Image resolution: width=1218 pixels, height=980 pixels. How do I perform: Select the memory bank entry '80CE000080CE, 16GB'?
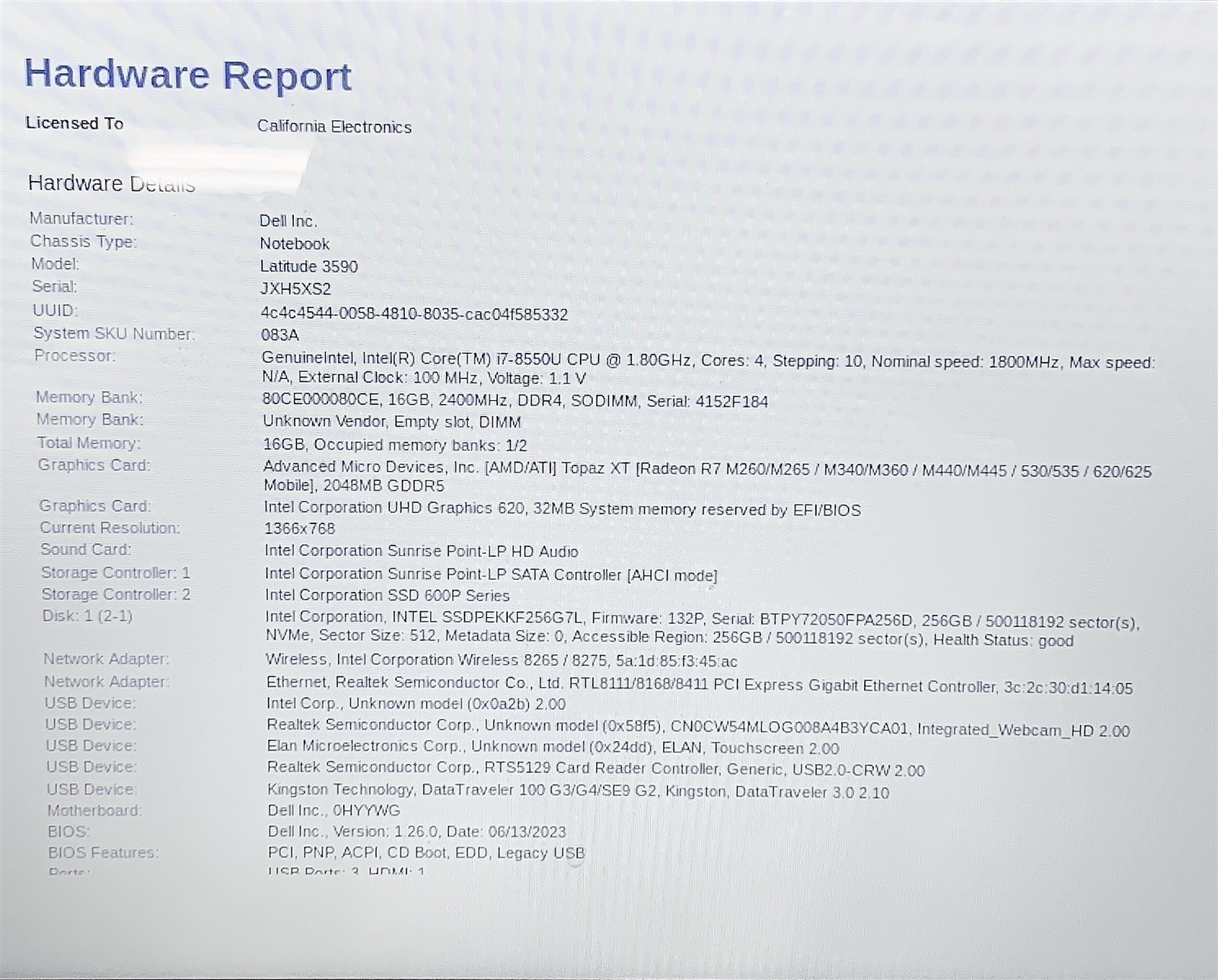[515, 401]
